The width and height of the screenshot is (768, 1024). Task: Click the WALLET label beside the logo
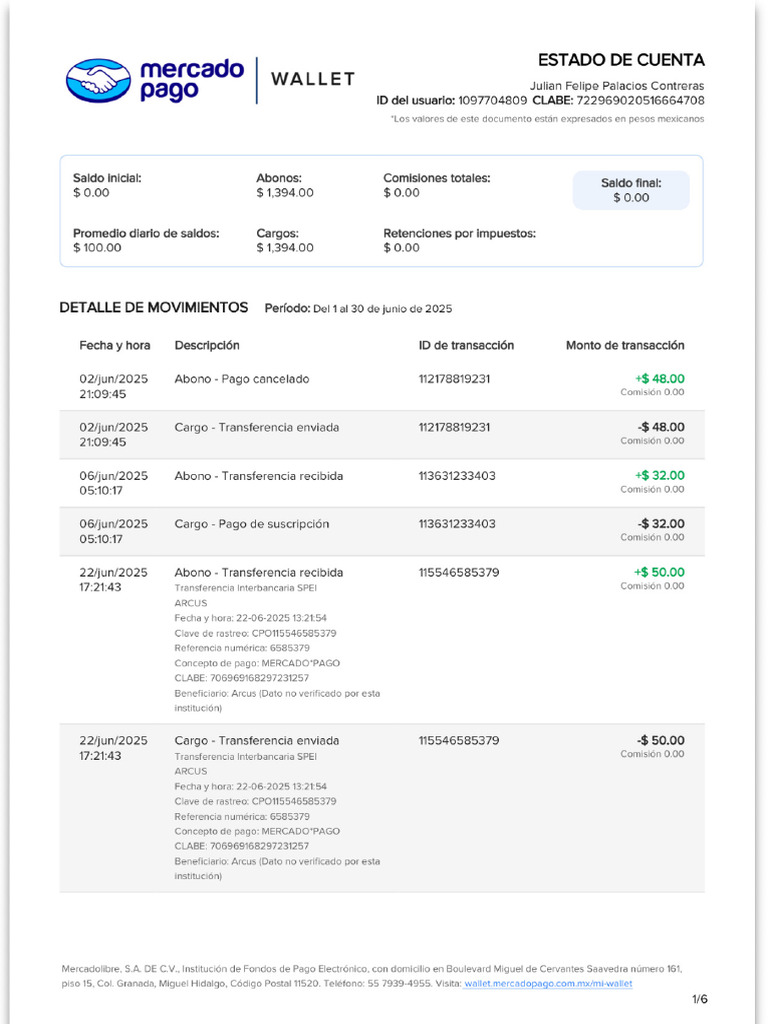(x=313, y=80)
